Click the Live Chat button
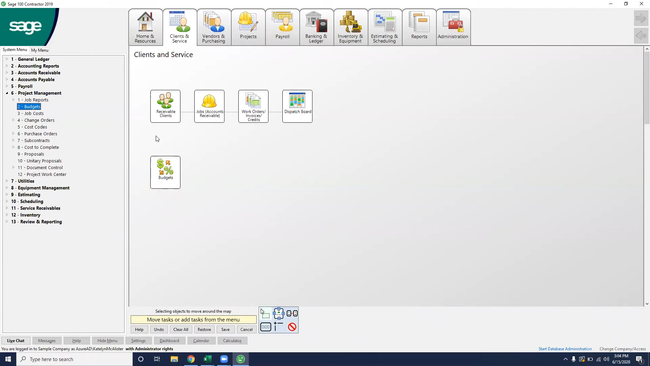 (x=15, y=341)
